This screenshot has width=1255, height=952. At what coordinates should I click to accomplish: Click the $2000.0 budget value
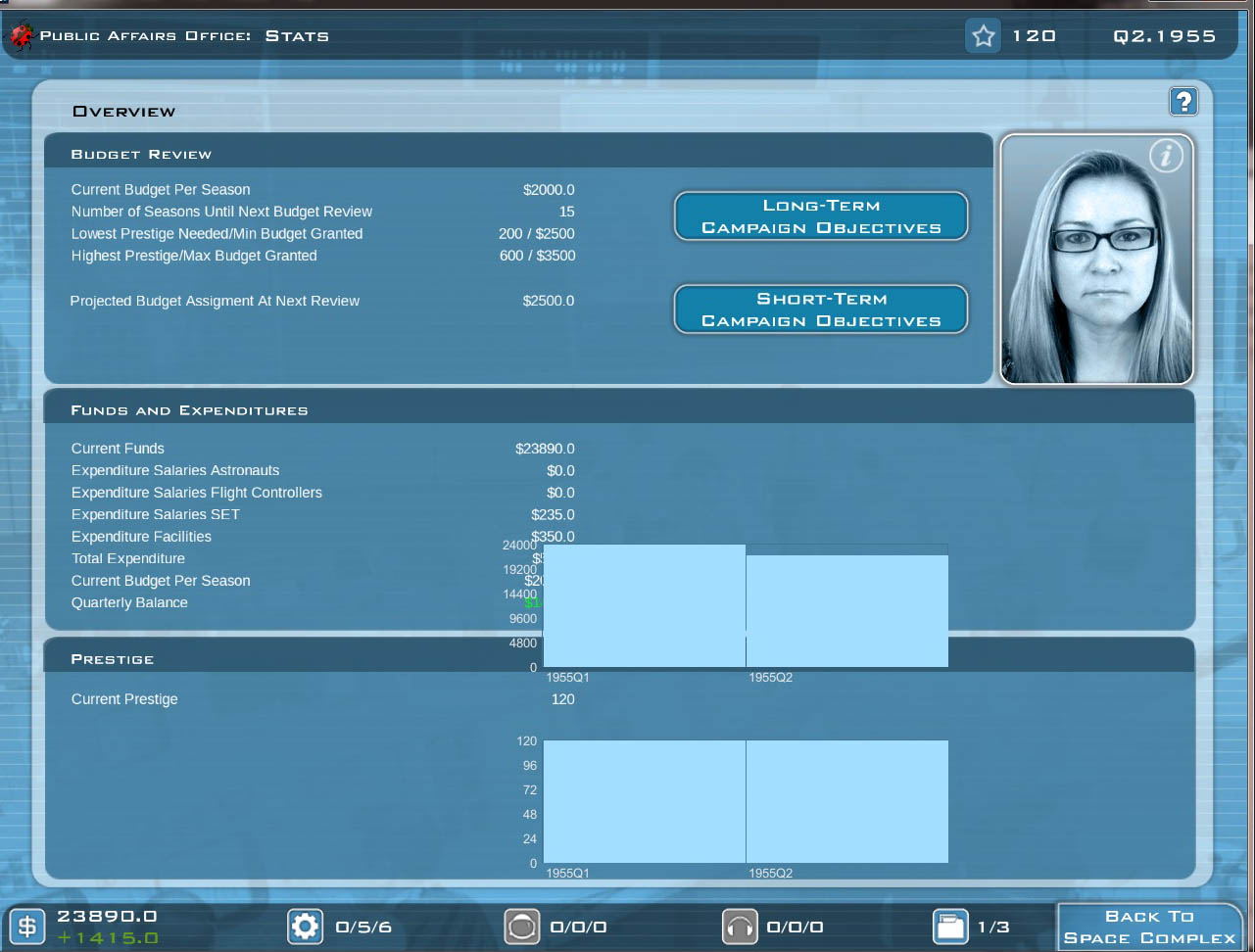point(549,190)
